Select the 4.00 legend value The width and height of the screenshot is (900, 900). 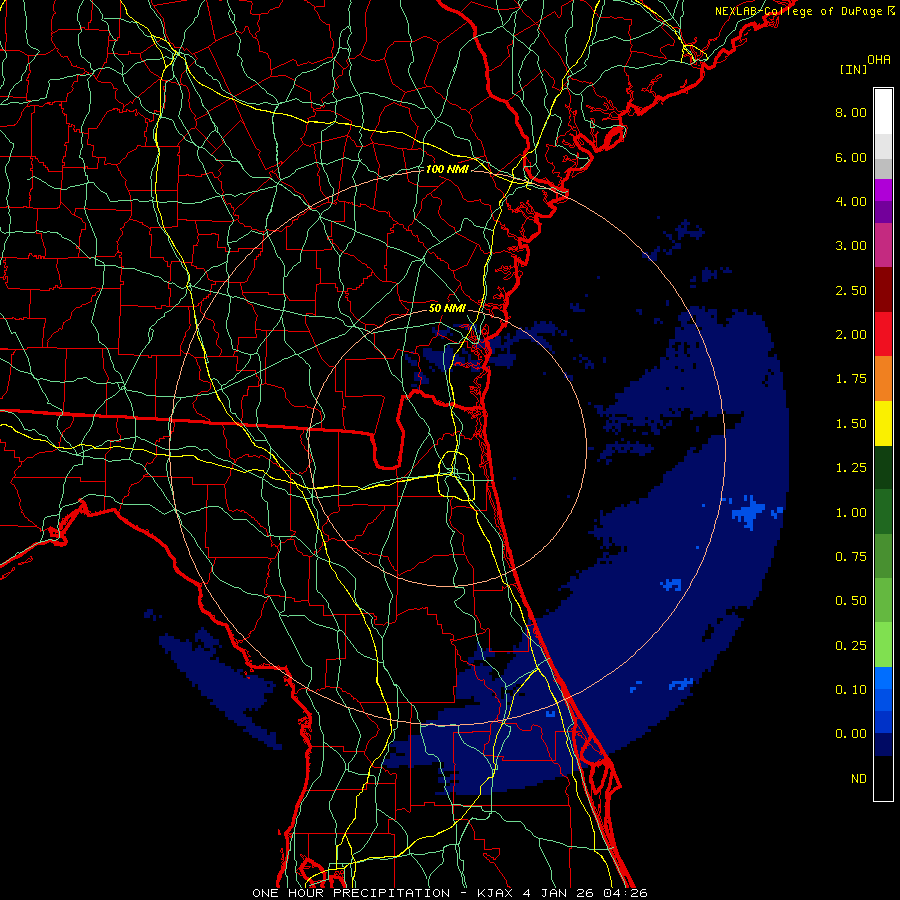click(851, 201)
